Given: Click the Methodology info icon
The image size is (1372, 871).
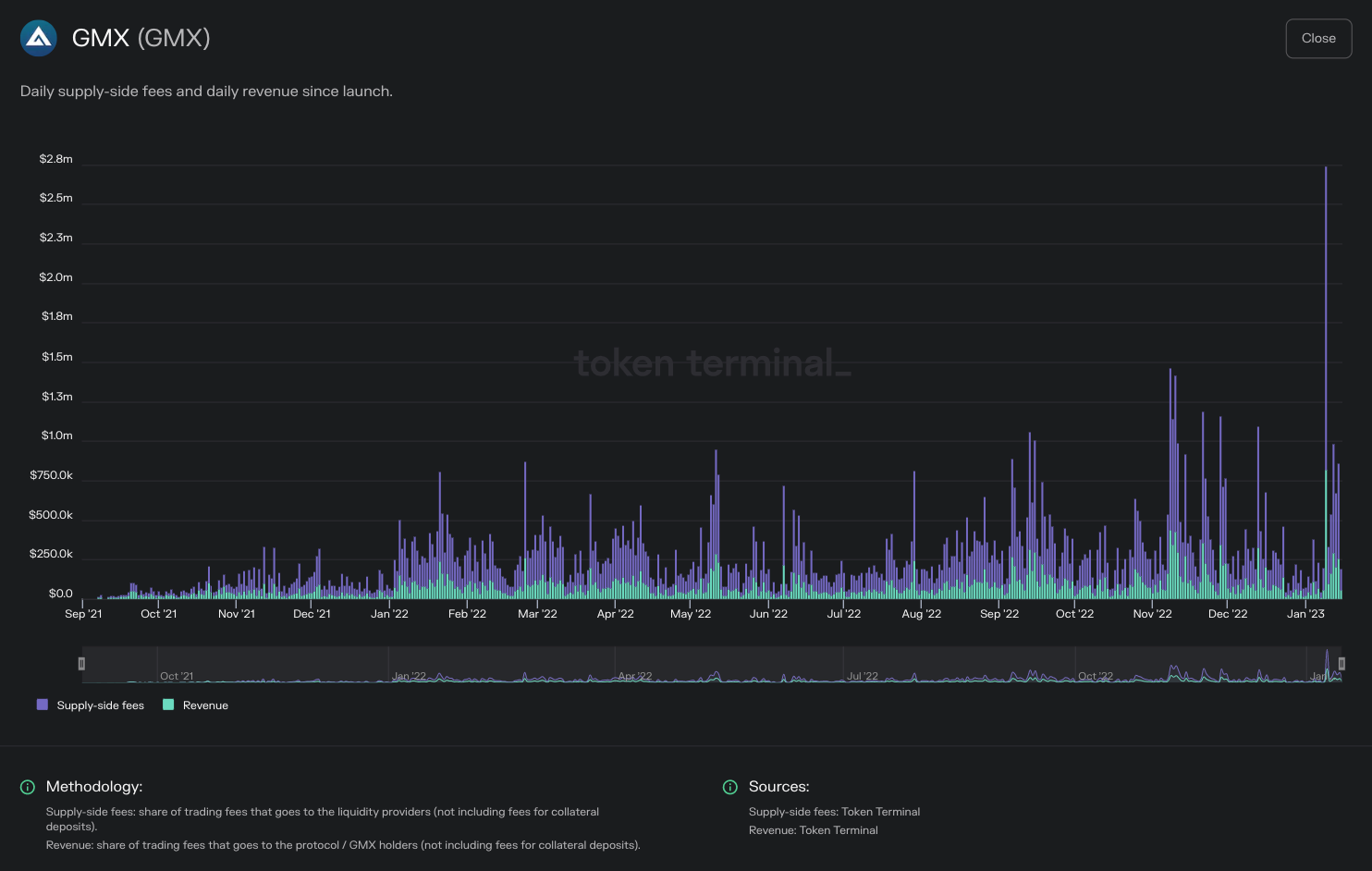Looking at the screenshot, I should pos(27,787).
